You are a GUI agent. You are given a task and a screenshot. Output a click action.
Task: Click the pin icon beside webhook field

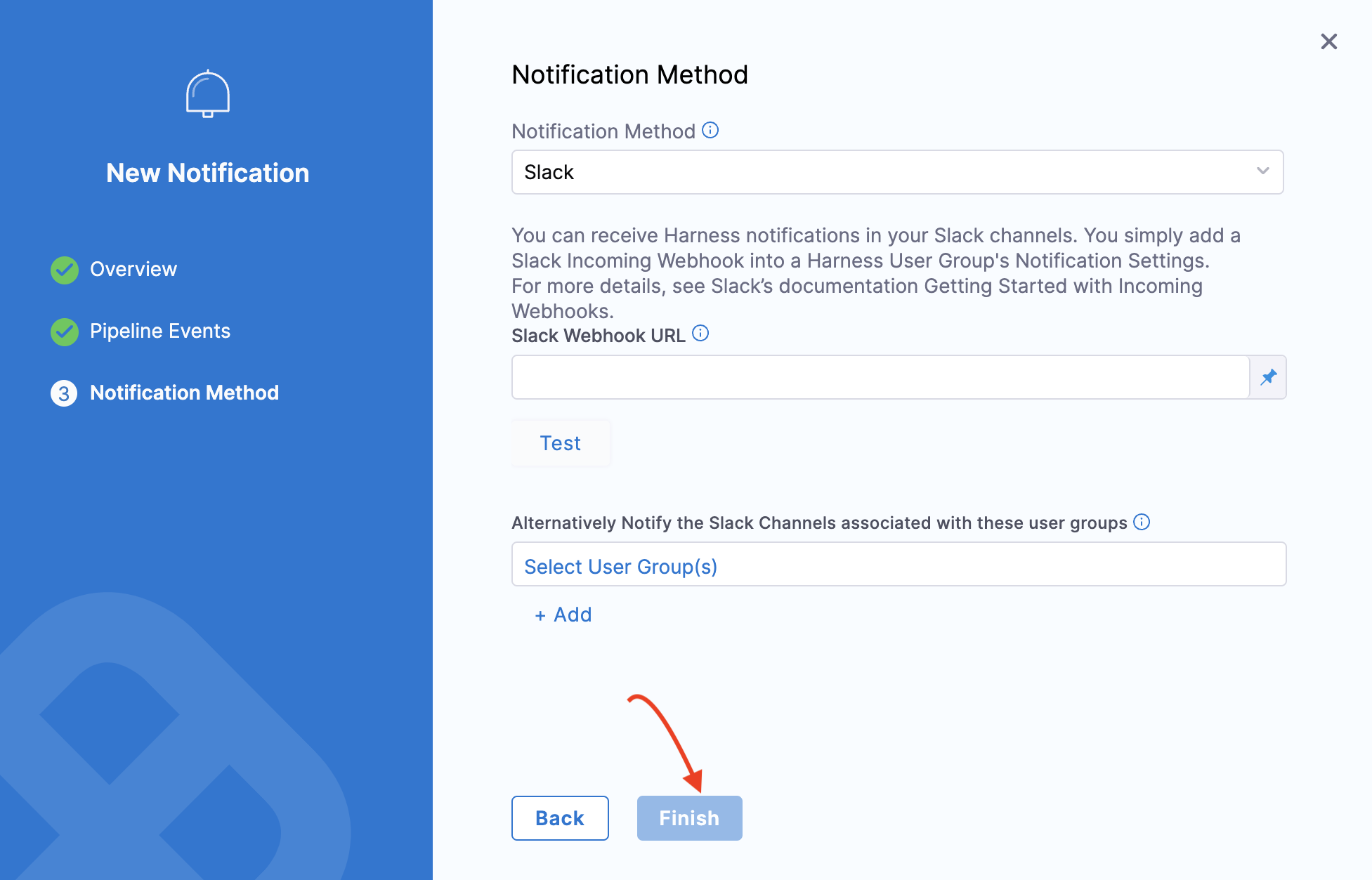click(1268, 377)
